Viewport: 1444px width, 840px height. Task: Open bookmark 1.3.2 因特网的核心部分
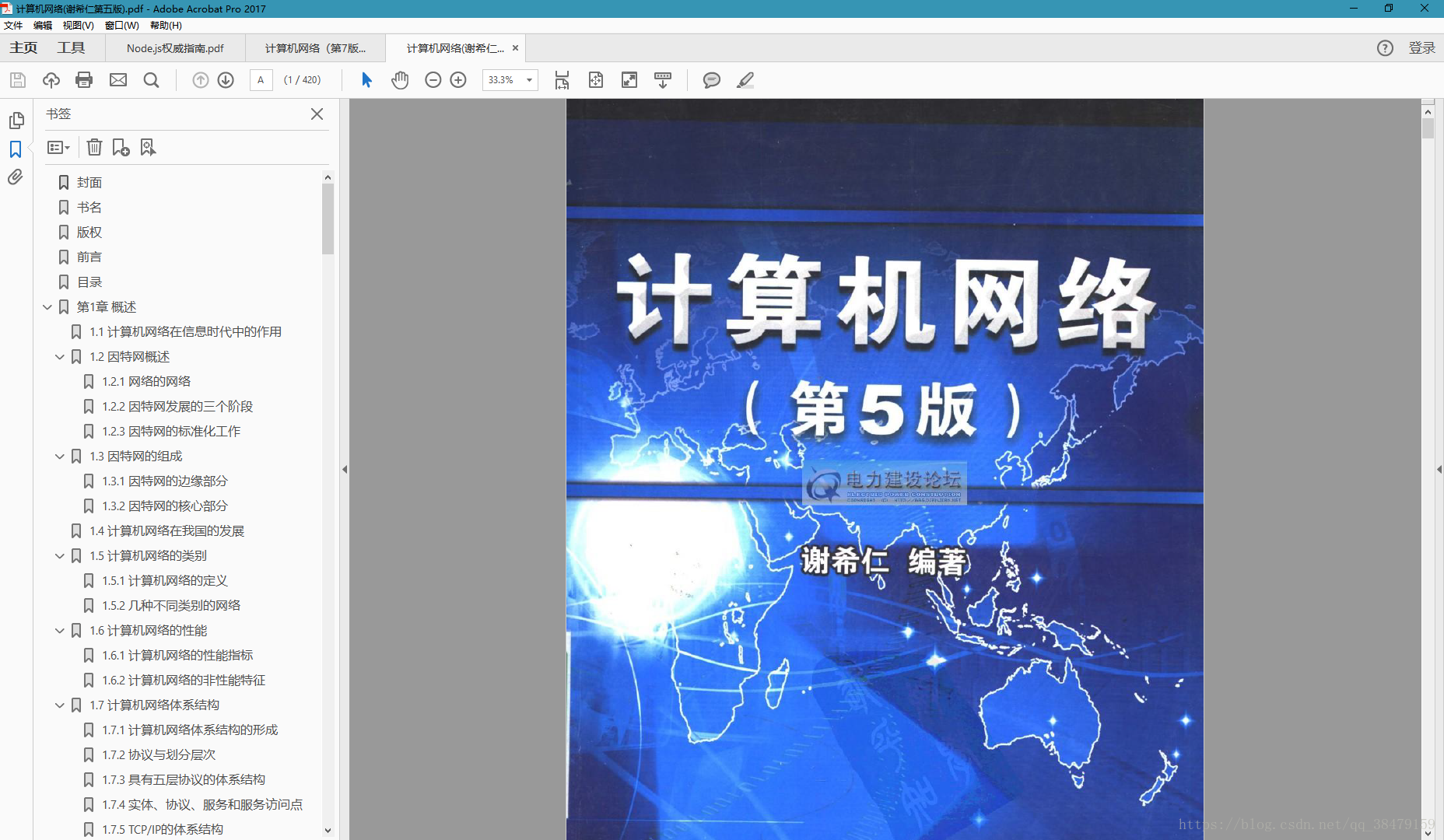click(x=165, y=506)
